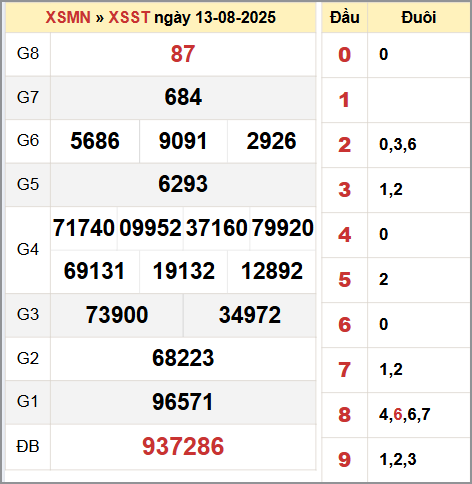Viewport: 472px width, 484px height.
Task: Click tail values 1,2,3 for head 9
Action: click(398, 459)
